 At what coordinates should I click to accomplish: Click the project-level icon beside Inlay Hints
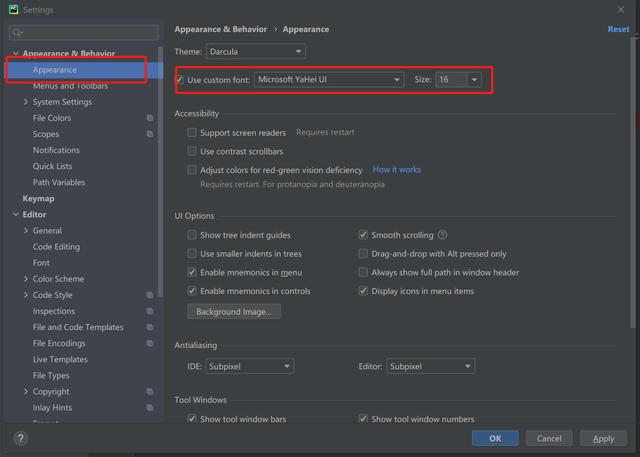[150, 408]
